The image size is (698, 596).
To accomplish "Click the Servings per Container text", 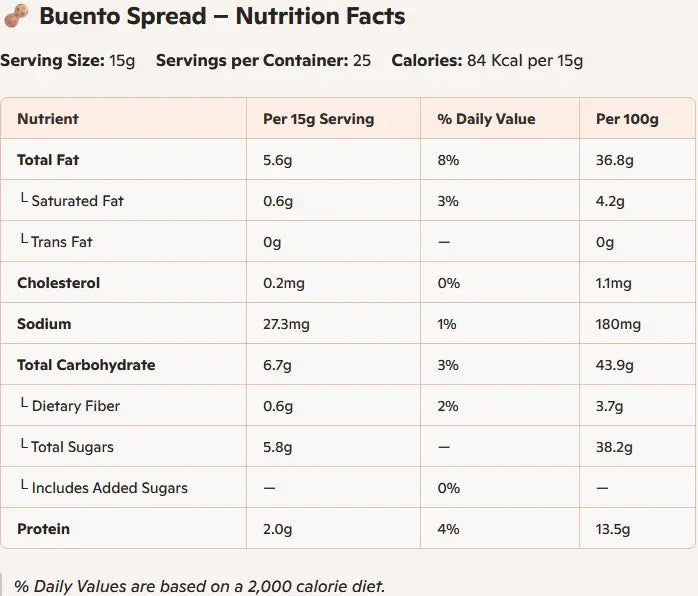I will 263,60.
